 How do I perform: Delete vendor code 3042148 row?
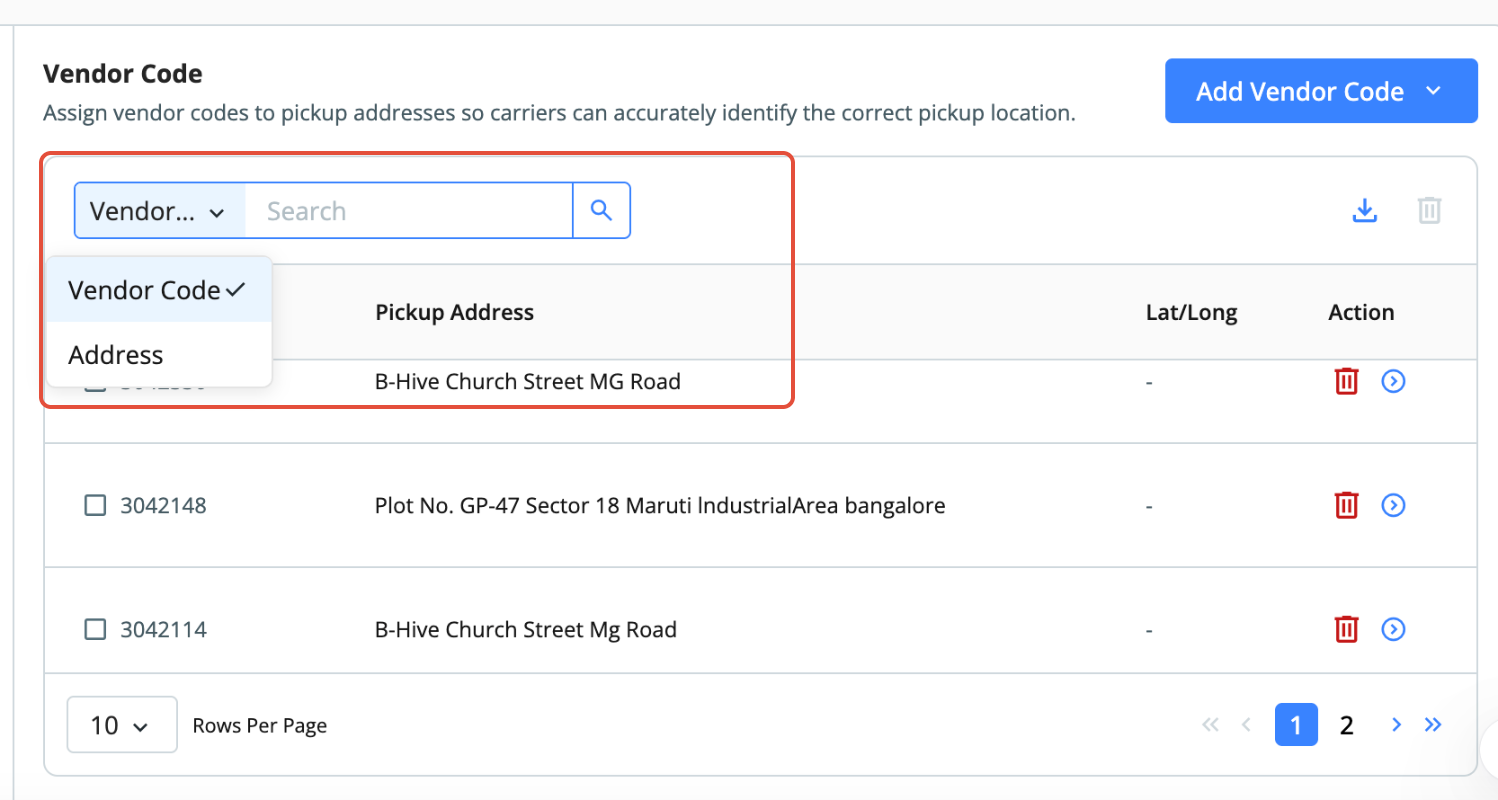coord(1347,505)
